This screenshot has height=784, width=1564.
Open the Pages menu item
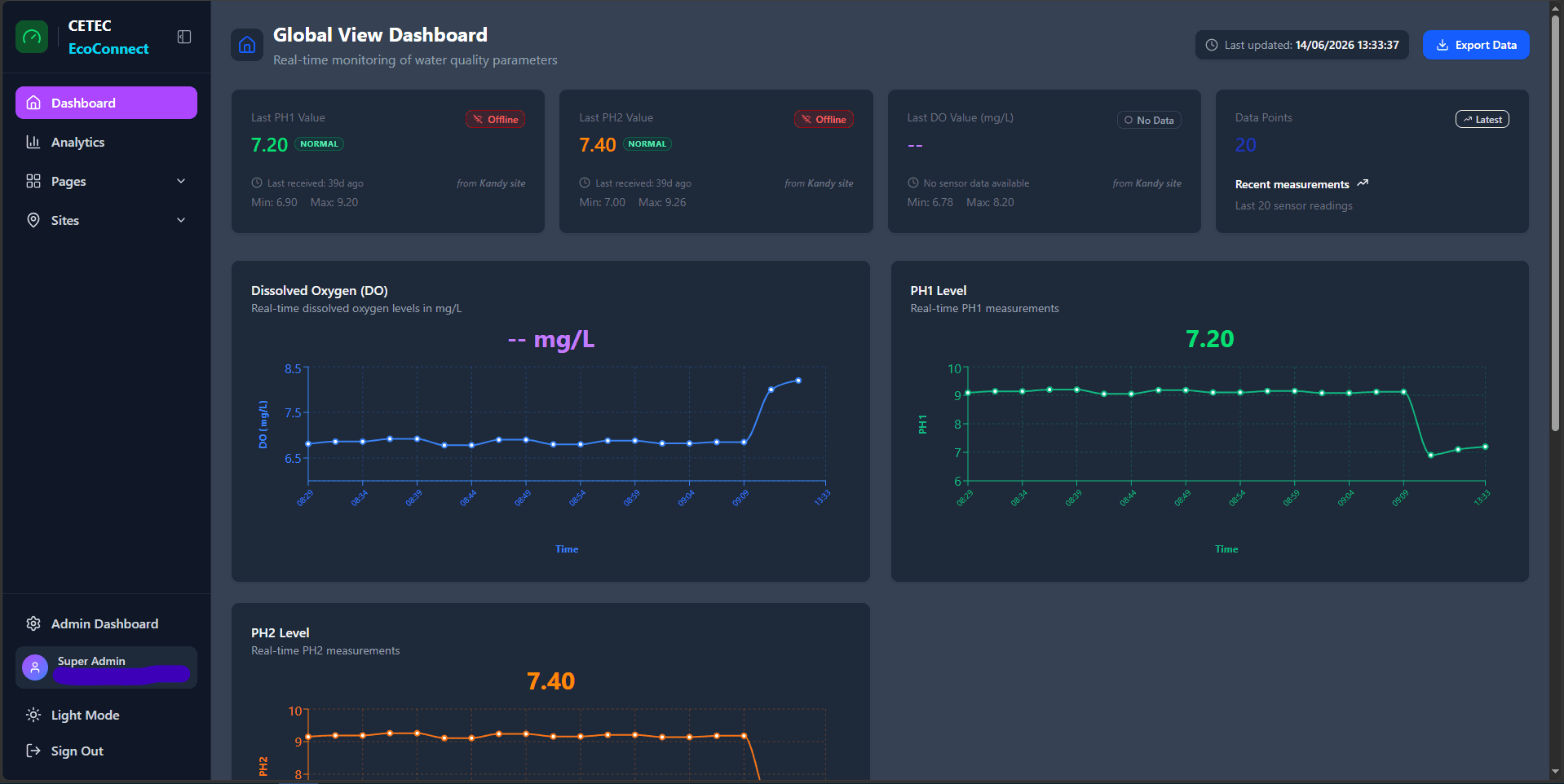tap(106, 181)
